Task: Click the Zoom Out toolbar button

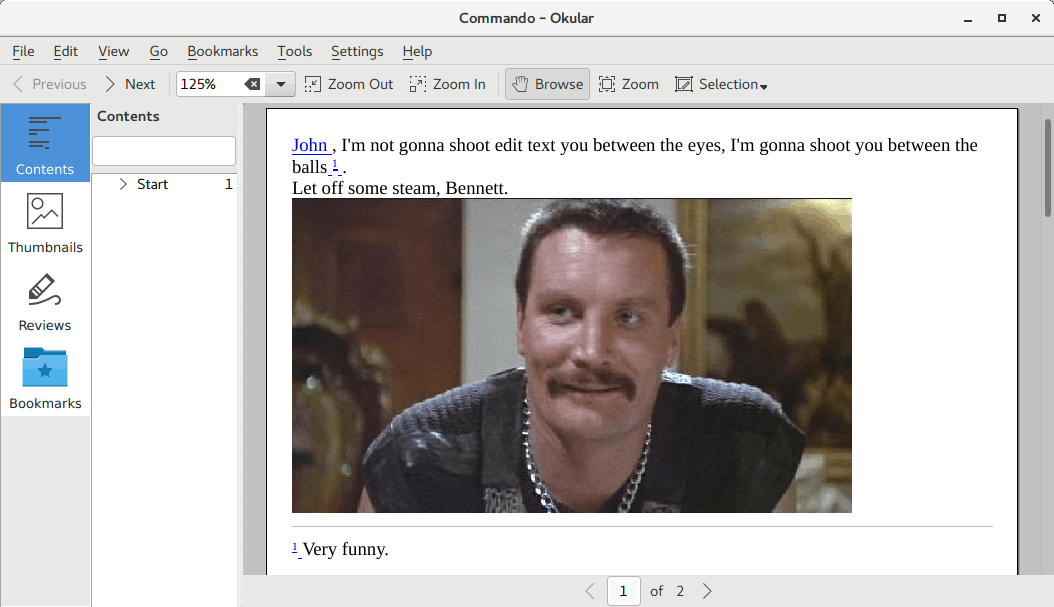Action: pos(349,84)
